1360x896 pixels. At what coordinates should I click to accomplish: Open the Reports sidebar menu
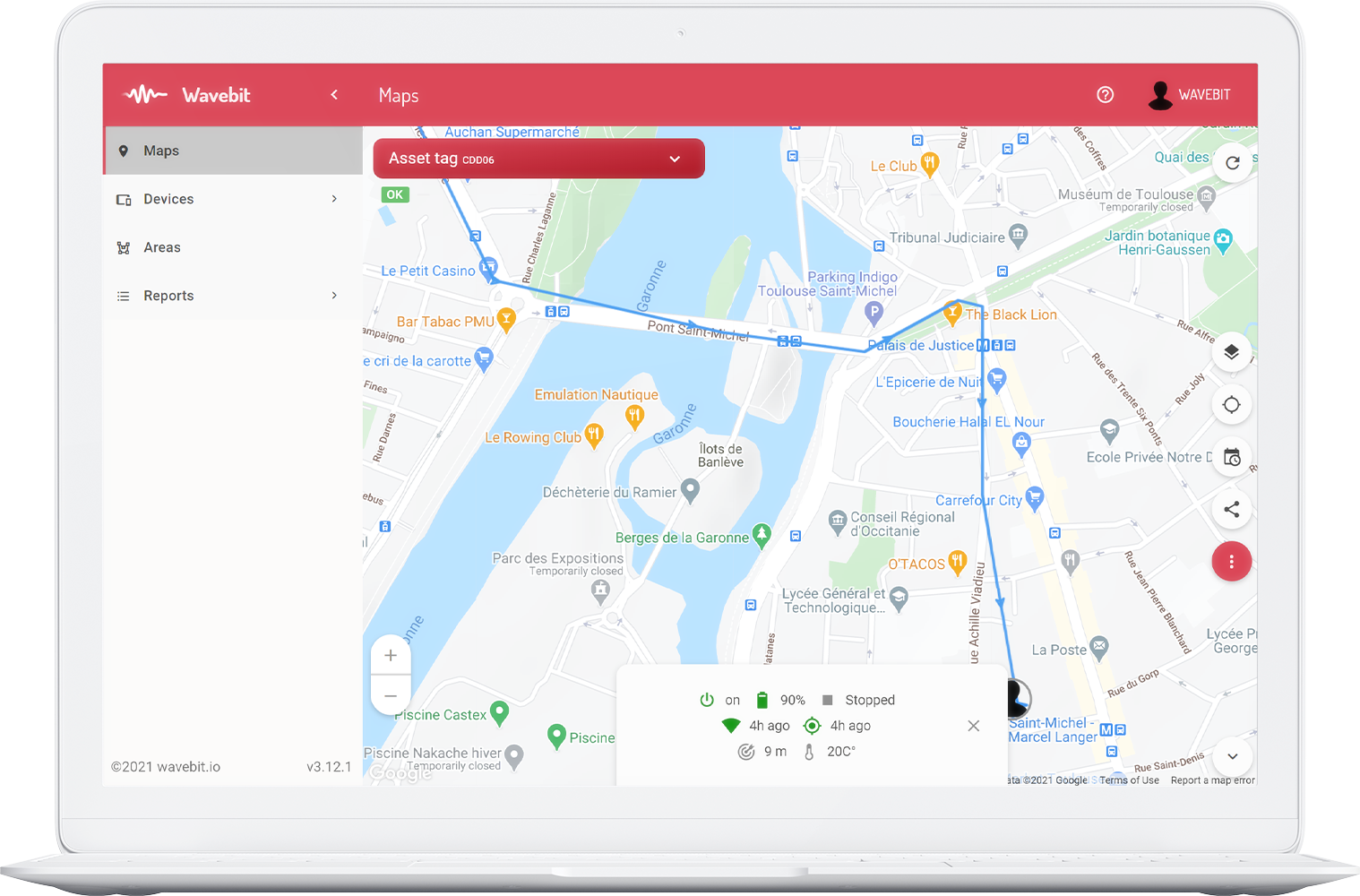point(233,296)
